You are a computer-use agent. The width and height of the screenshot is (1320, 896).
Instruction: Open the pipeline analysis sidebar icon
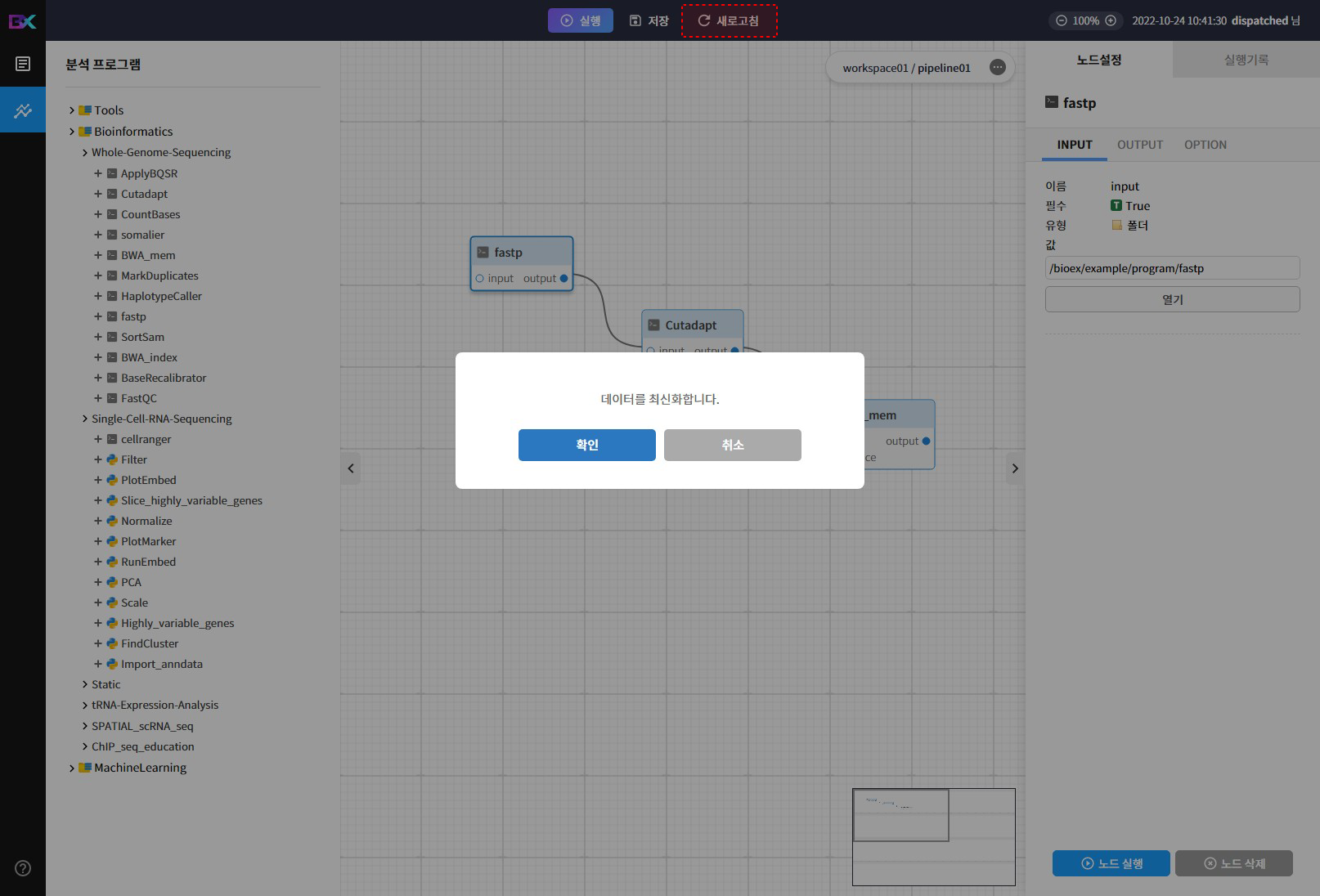pos(23,110)
